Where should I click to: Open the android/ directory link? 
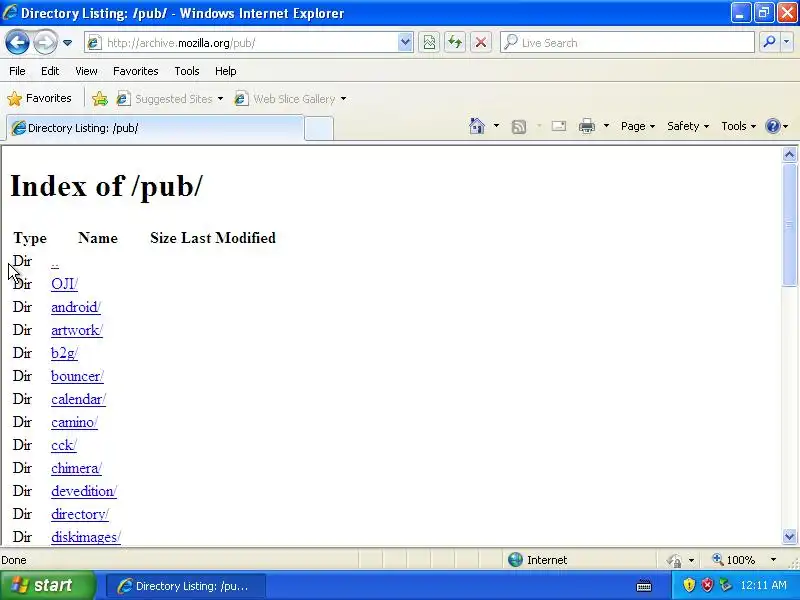76,307
